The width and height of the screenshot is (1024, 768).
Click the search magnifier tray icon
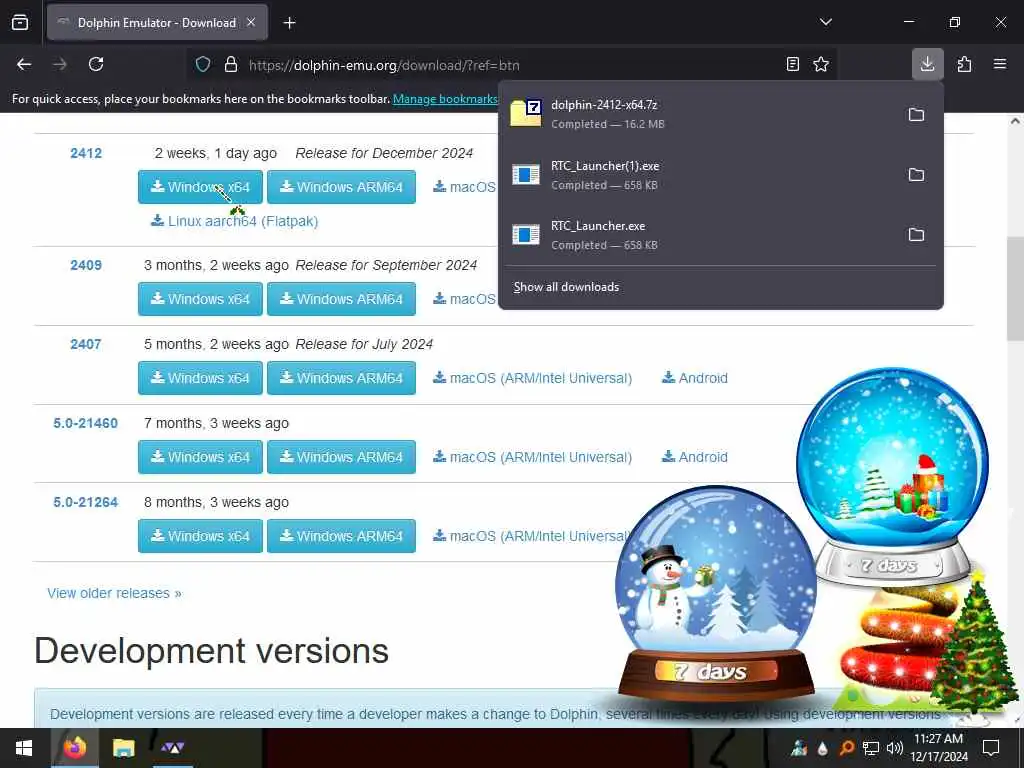(x=846, y=748)
